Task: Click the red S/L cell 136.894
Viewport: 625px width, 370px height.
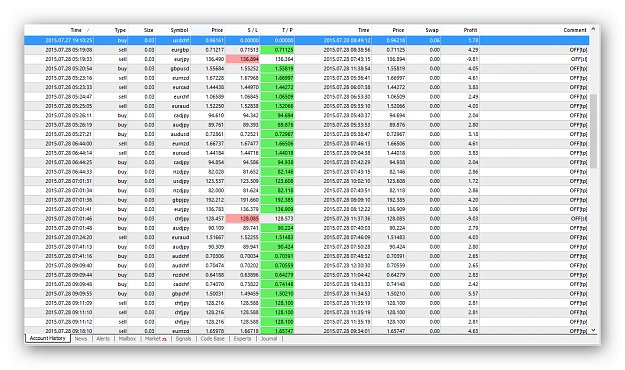Action: [243, 59]
